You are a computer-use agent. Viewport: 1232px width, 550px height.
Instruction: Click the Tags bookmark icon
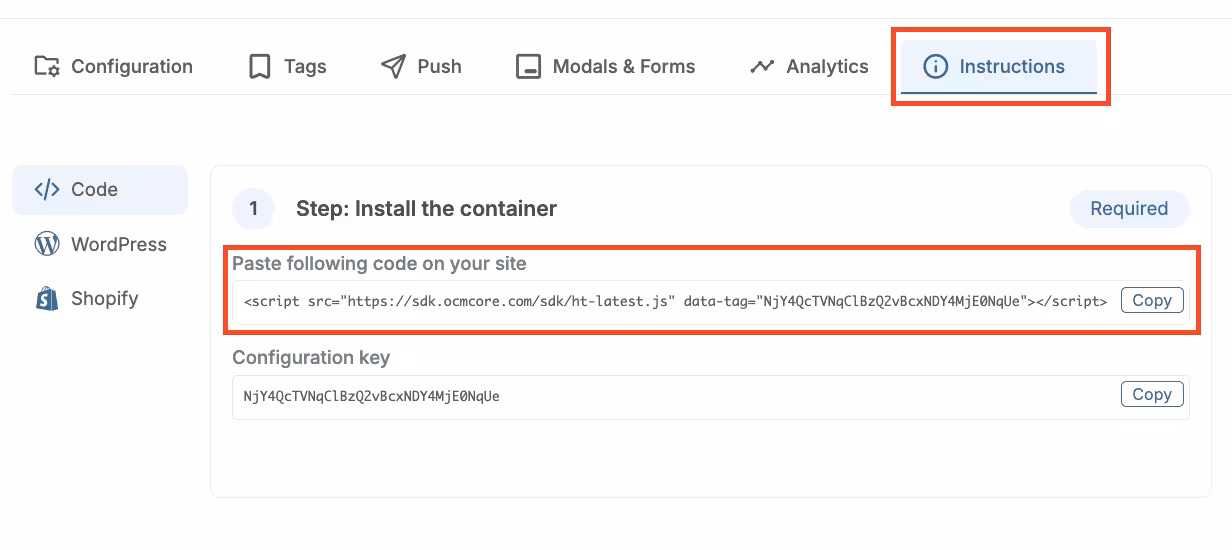point(260,67)
